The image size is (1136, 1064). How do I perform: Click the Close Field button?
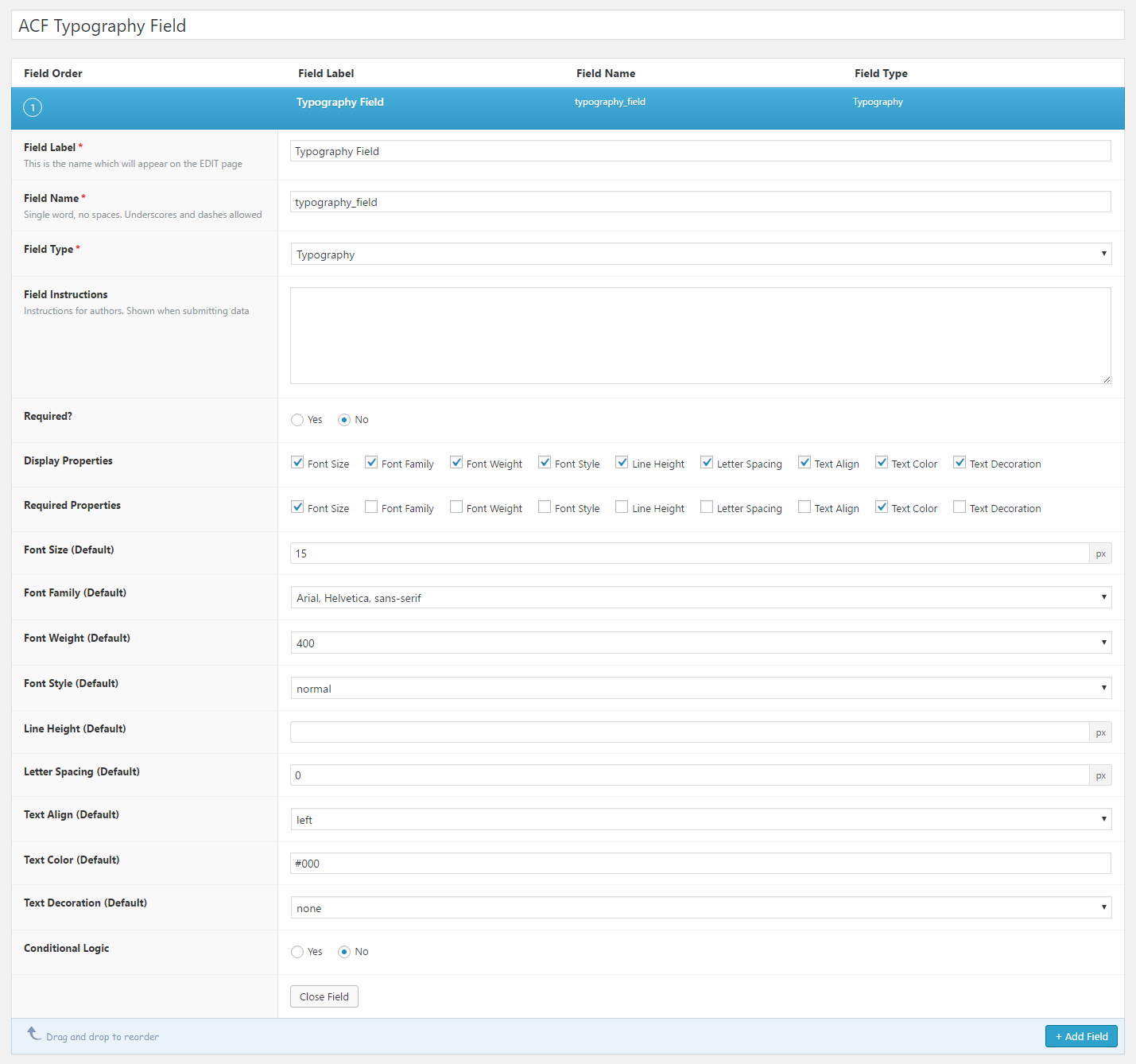pyautogui.click(x=324, y=996)
